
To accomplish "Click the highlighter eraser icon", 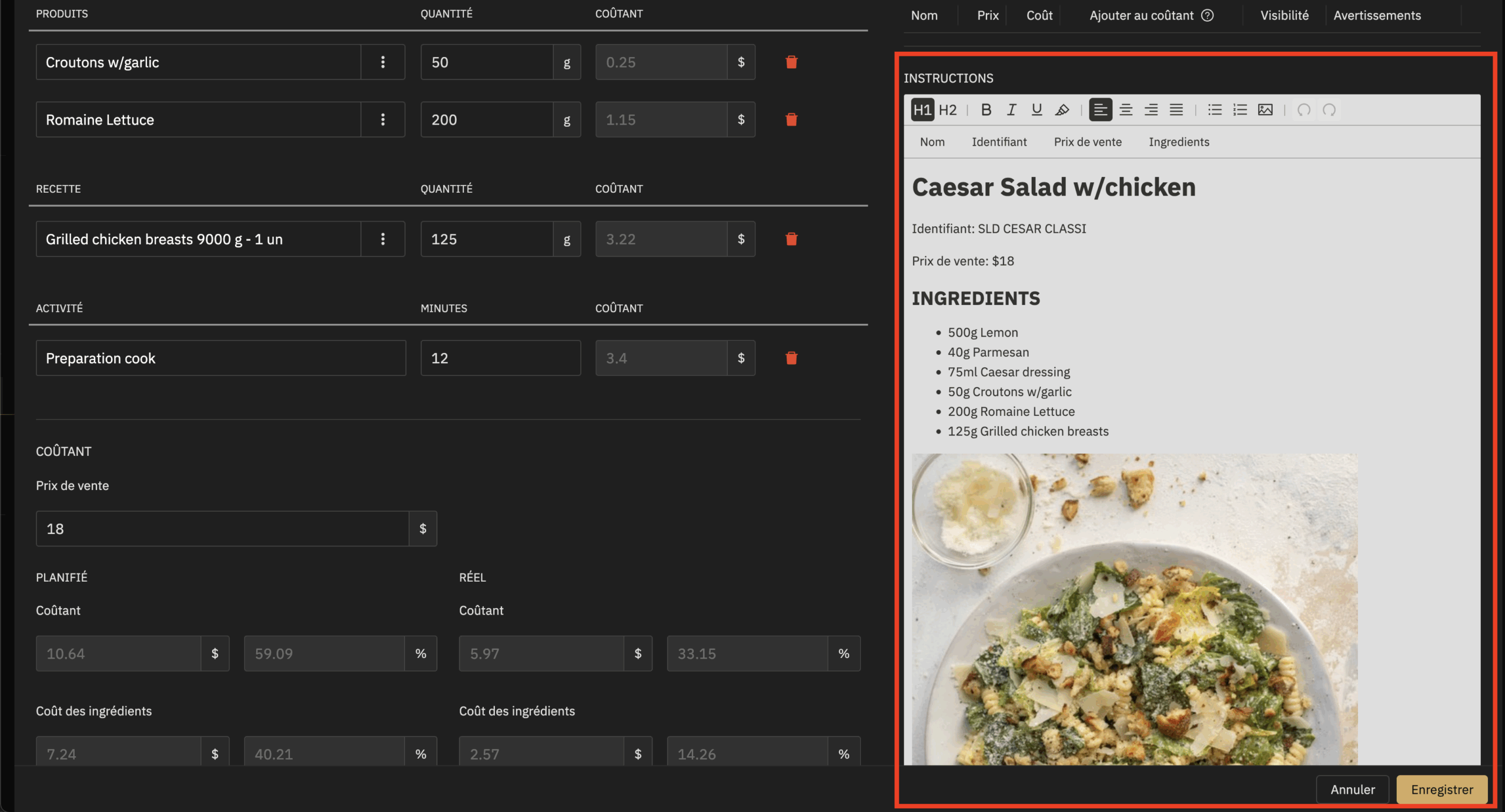I will click(x=1062, y=110).
